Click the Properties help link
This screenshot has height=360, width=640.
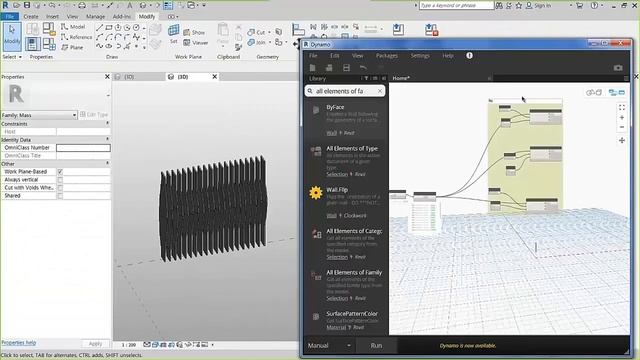(19, 343)
